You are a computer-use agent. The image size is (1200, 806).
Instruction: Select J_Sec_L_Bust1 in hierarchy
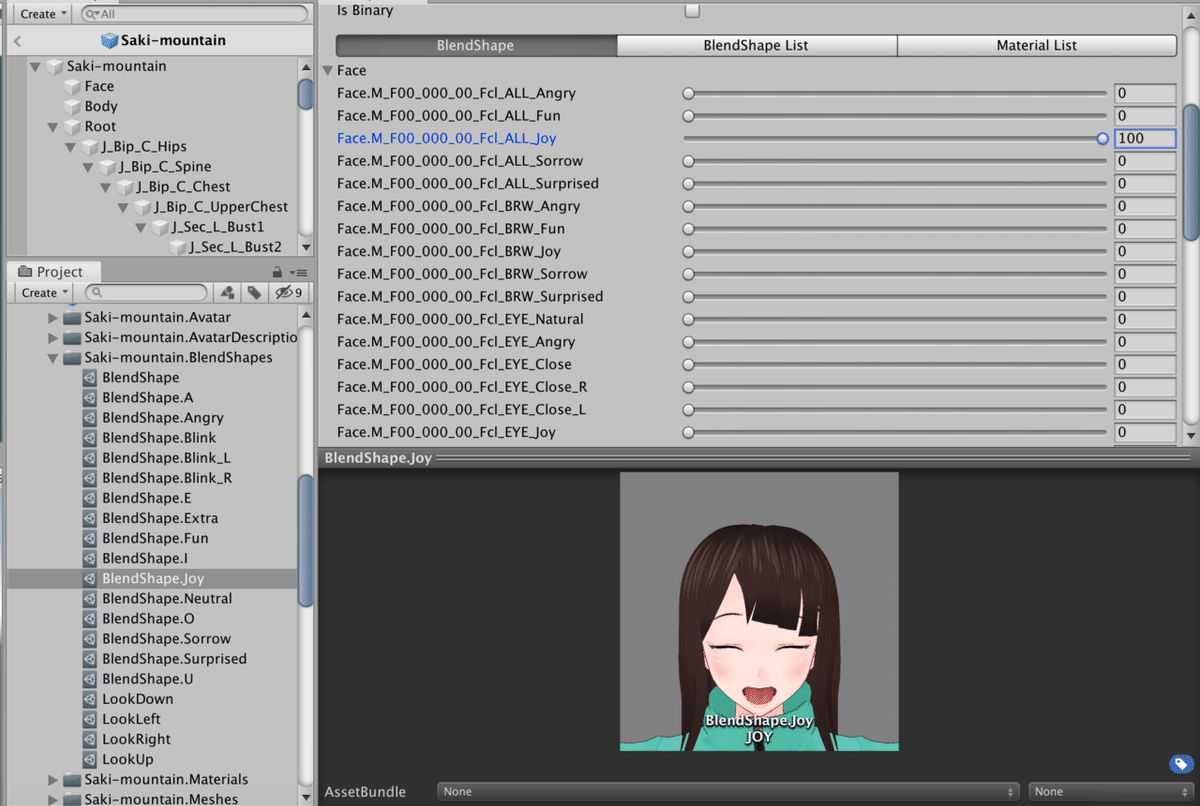217,227
